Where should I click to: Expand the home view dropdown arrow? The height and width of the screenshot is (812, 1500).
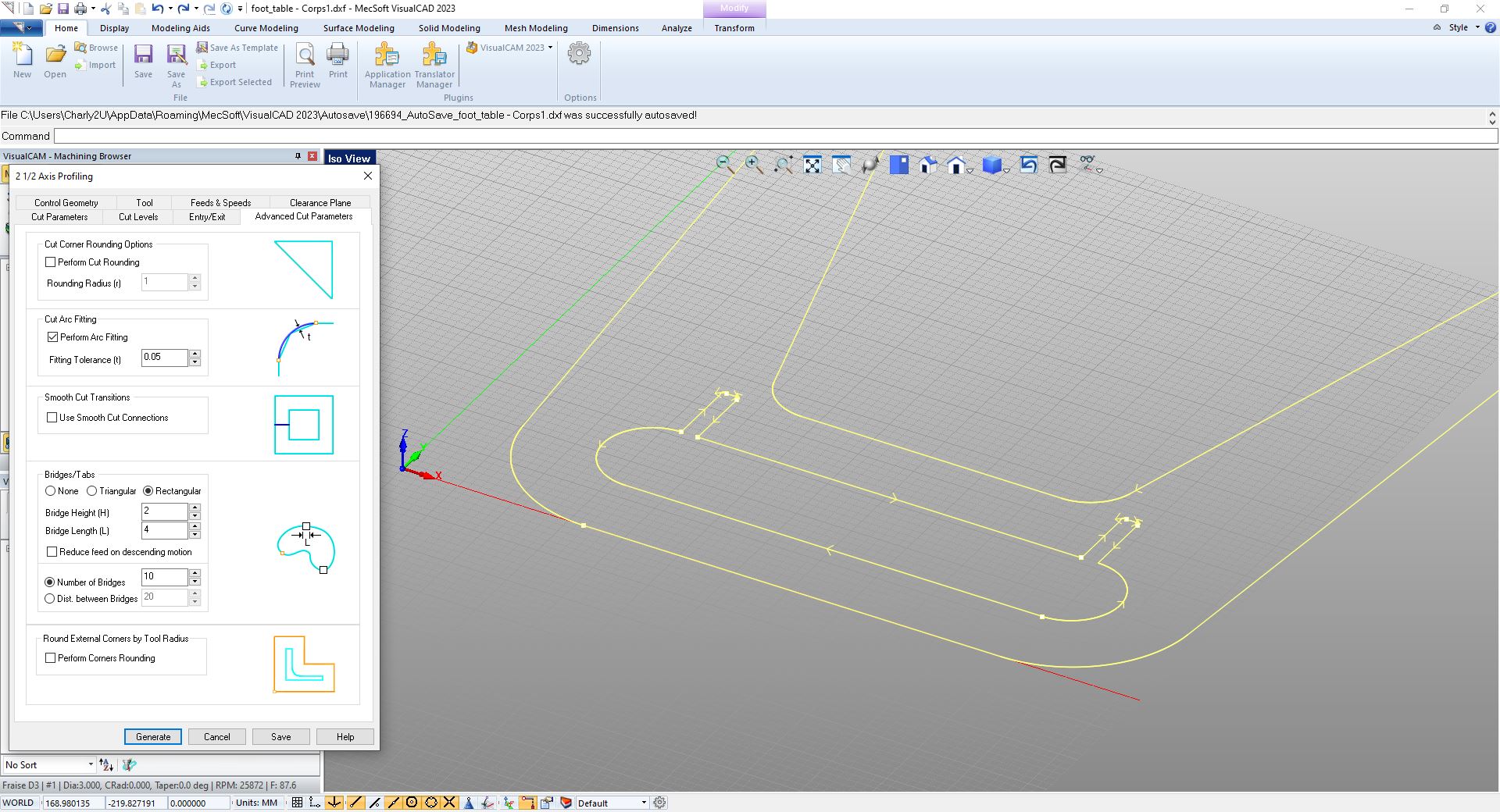pyautogui.click(x=970, y=170)
